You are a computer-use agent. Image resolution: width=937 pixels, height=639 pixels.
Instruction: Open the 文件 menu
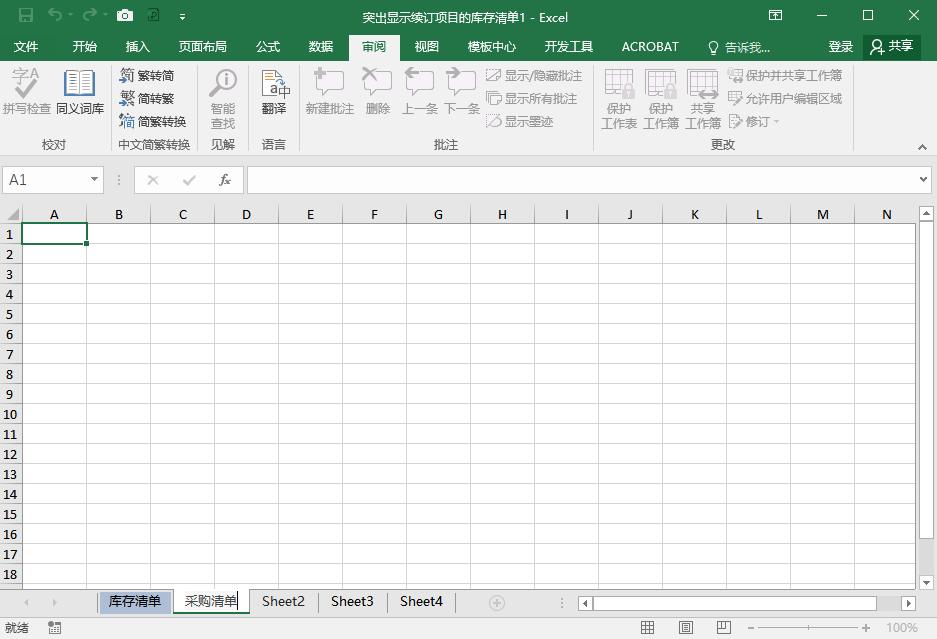pyautogui.click(x=27, y=46)
